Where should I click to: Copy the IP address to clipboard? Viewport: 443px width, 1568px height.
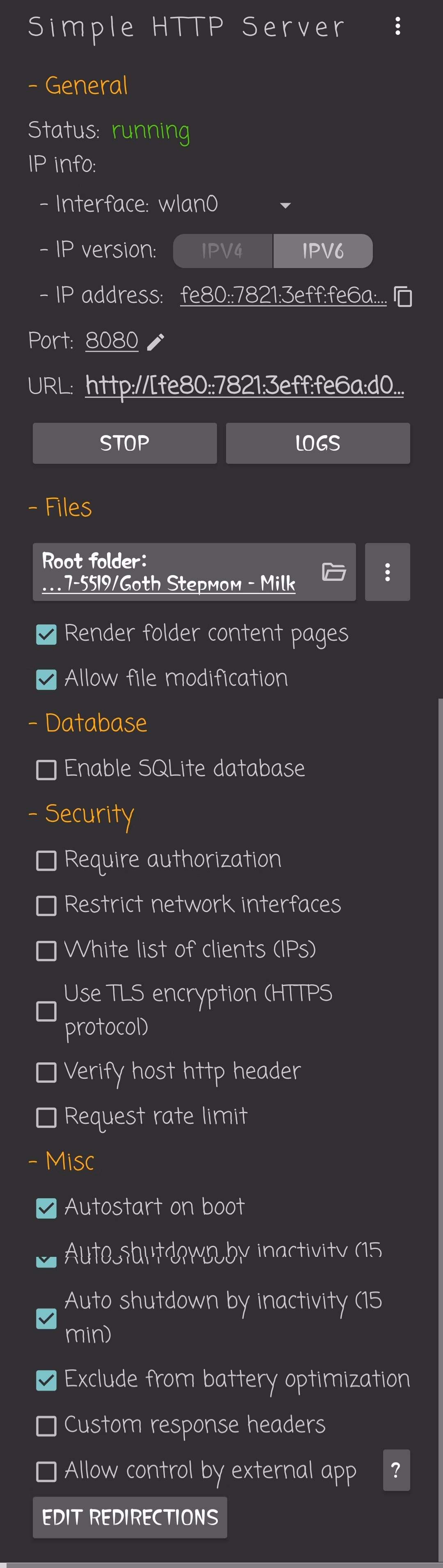[x=403, y=296]
